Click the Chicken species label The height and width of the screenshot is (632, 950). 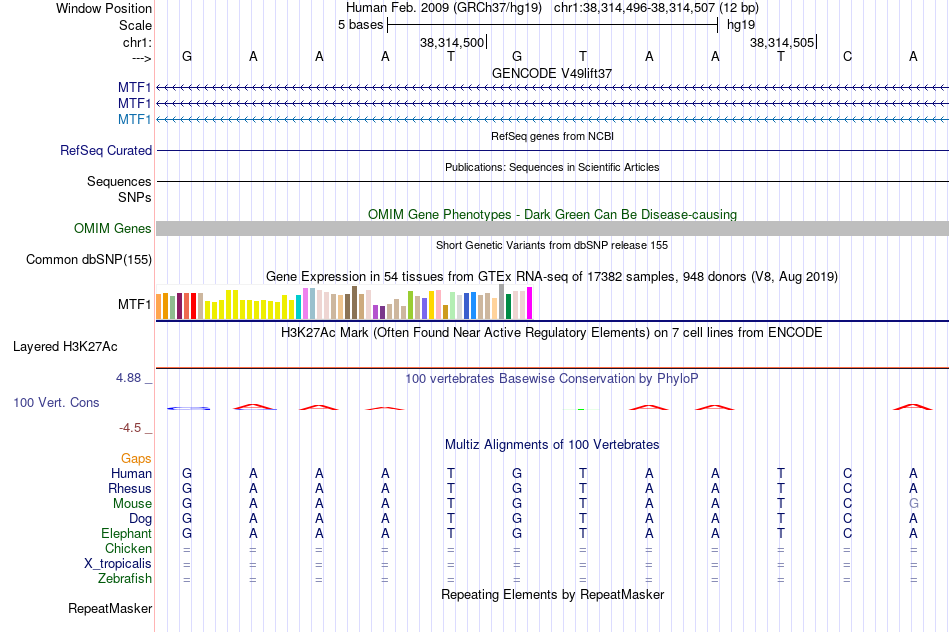click(x=128, y=548)
